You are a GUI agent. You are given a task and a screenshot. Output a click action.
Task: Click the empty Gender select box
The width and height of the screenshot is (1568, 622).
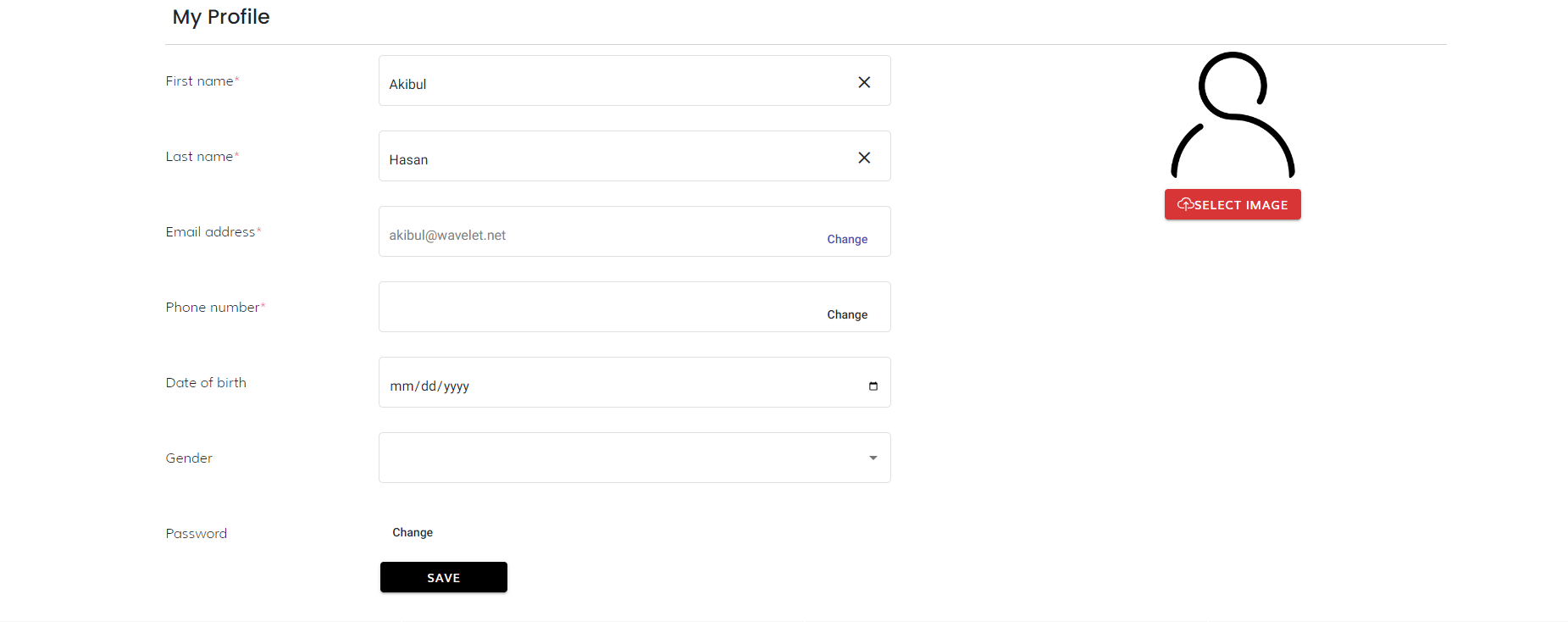618,458
